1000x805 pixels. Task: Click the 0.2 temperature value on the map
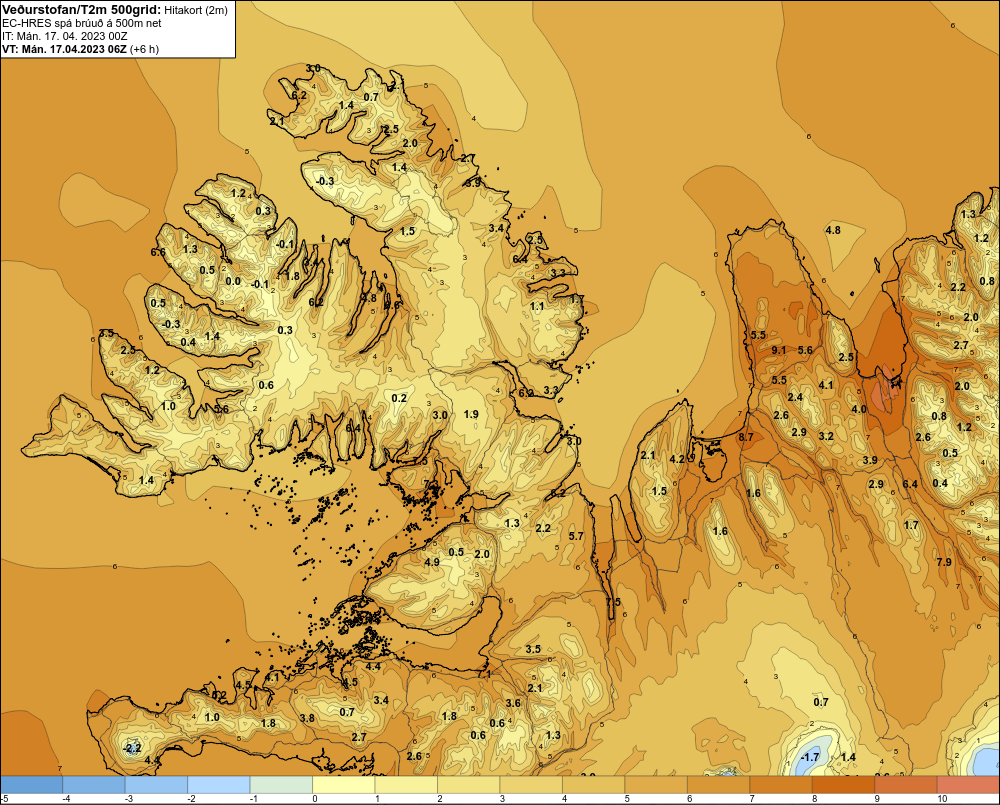coord(399,398)
